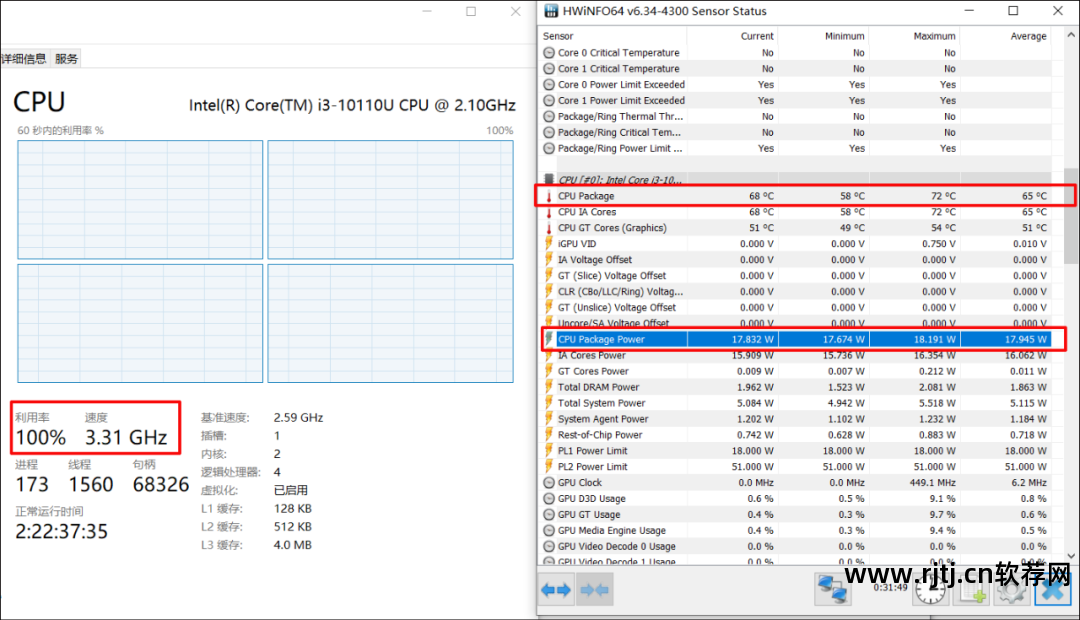
Task: Open HWiNFO sensor settings gear icon
Action: (1011, 592)
